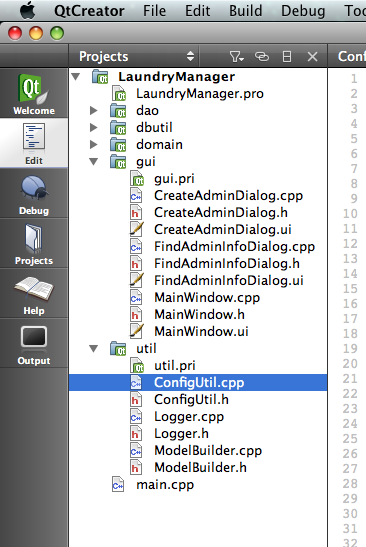Collapse the gui folder

tap(94, 162)
